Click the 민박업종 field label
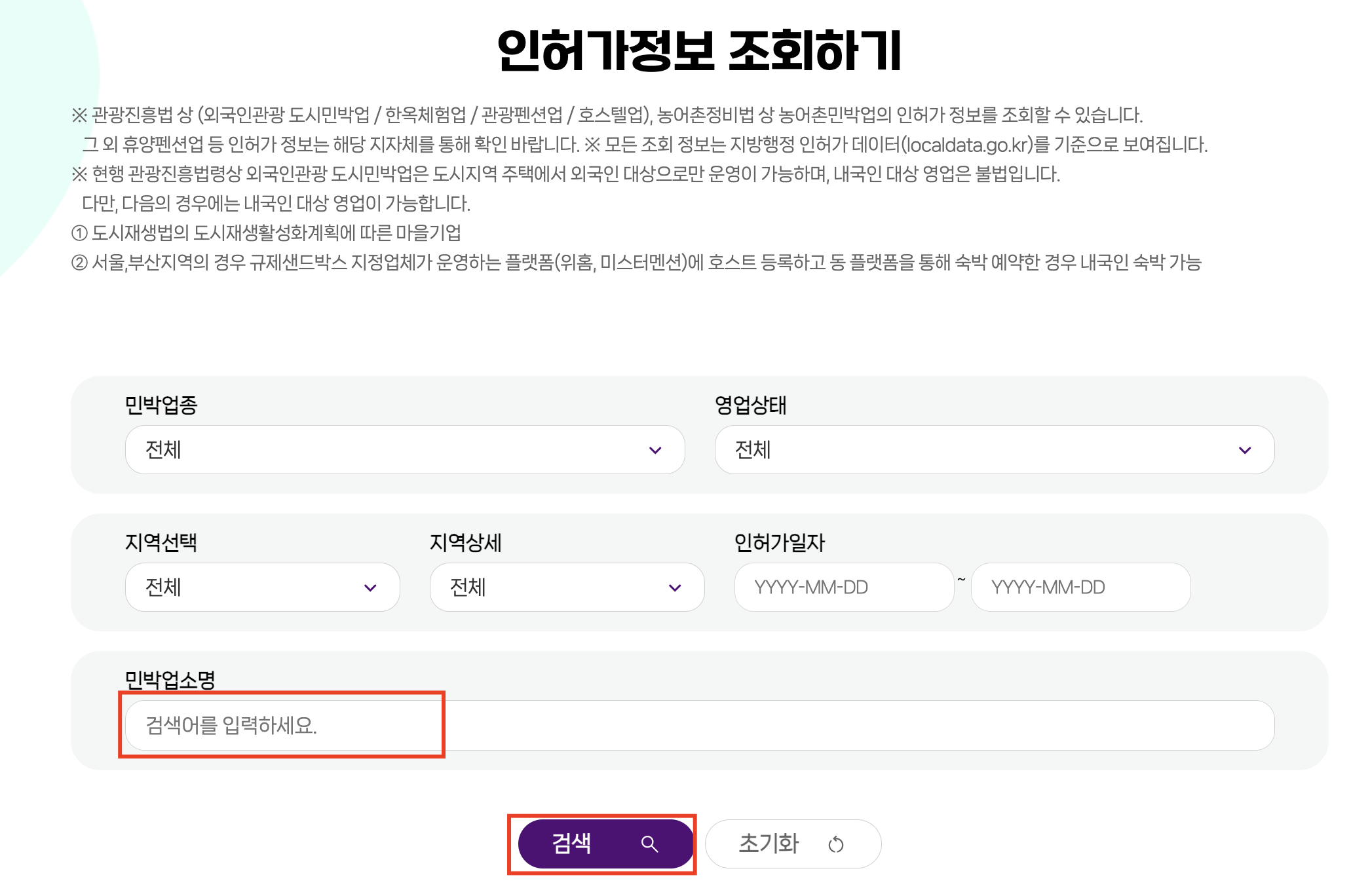This screenshot has height=896, width=1351. [161, 405]
